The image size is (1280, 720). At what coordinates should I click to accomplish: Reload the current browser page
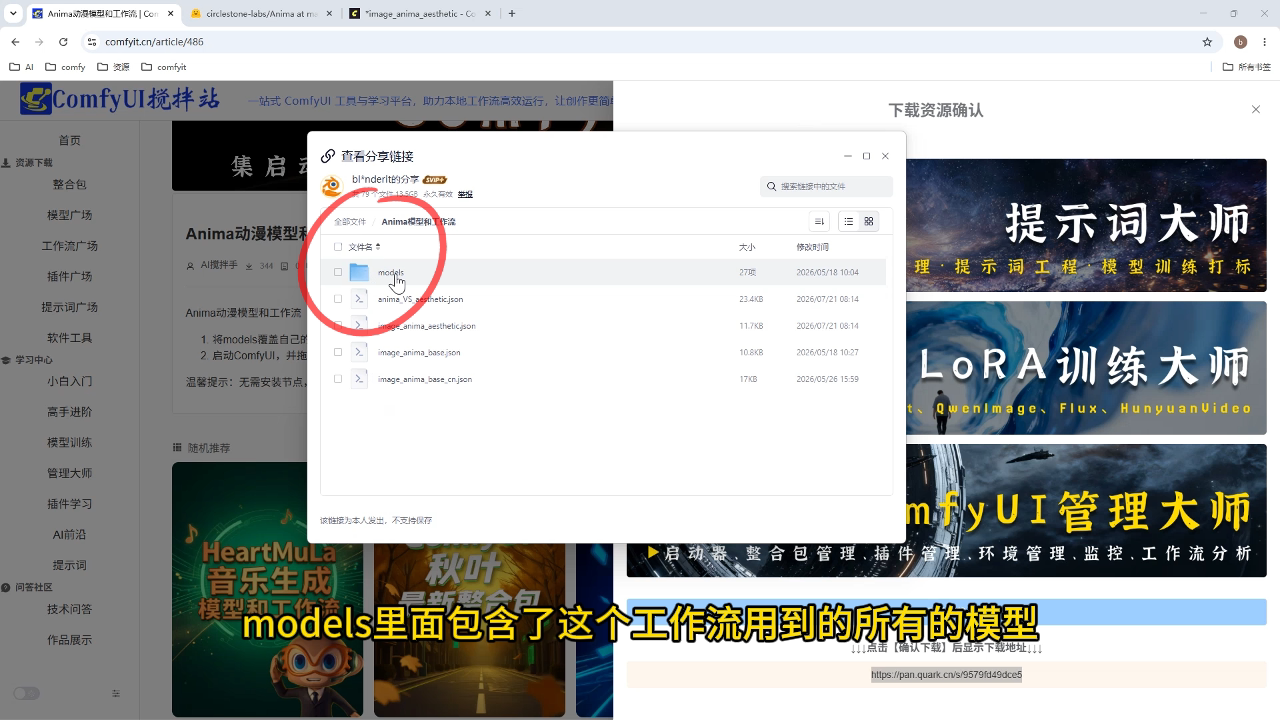point(63,42)
